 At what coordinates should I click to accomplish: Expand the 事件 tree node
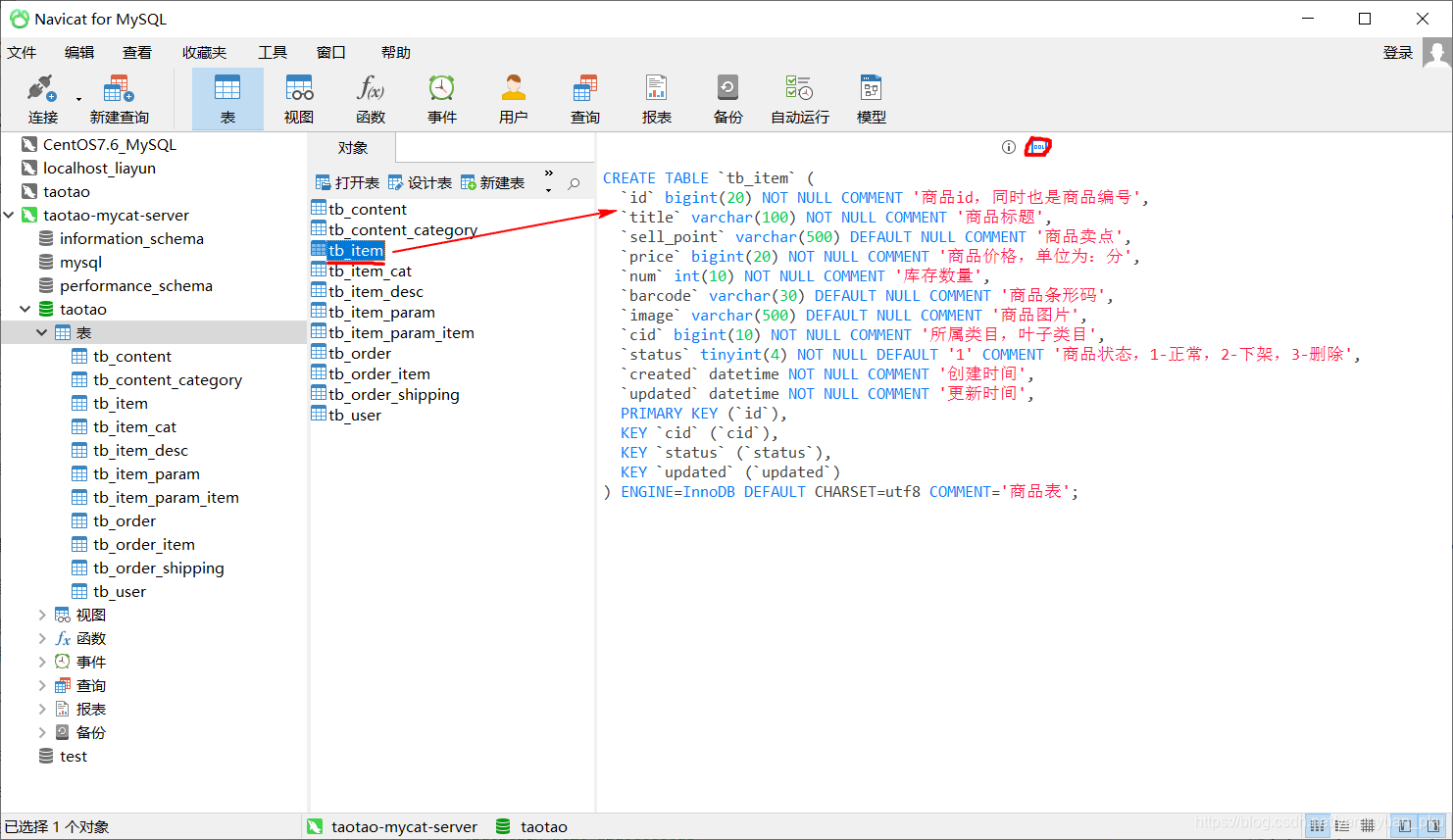click(42, 662)
